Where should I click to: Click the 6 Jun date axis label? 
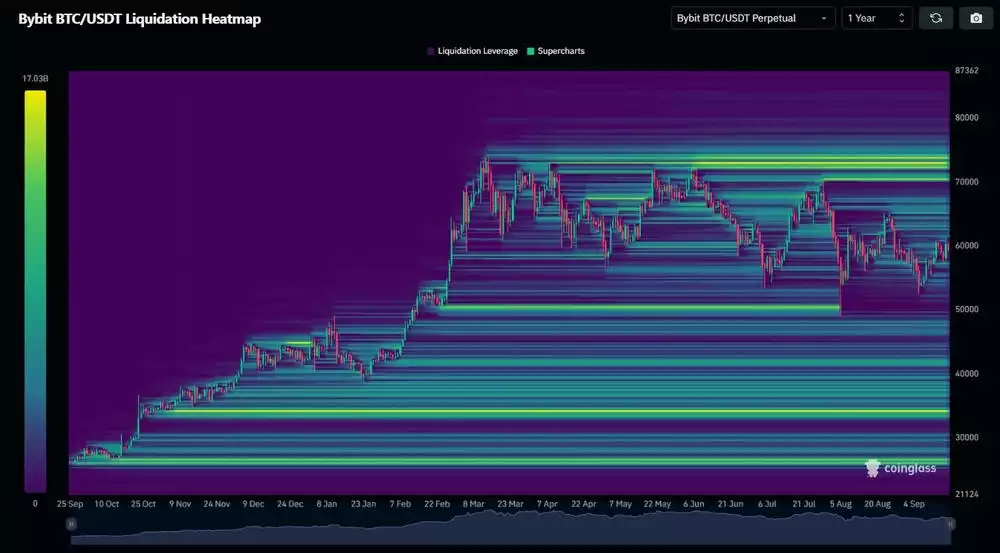click(693, 504)
